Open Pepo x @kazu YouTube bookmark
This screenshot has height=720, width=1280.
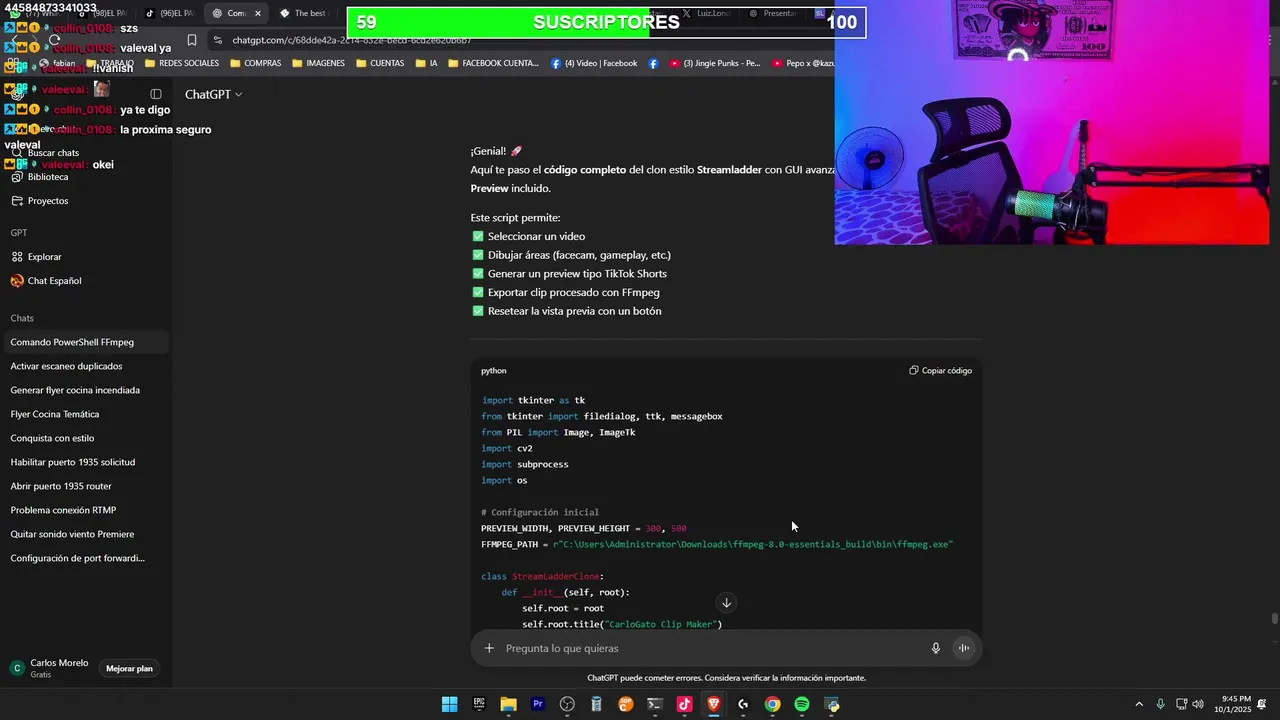tap(804, 63)
